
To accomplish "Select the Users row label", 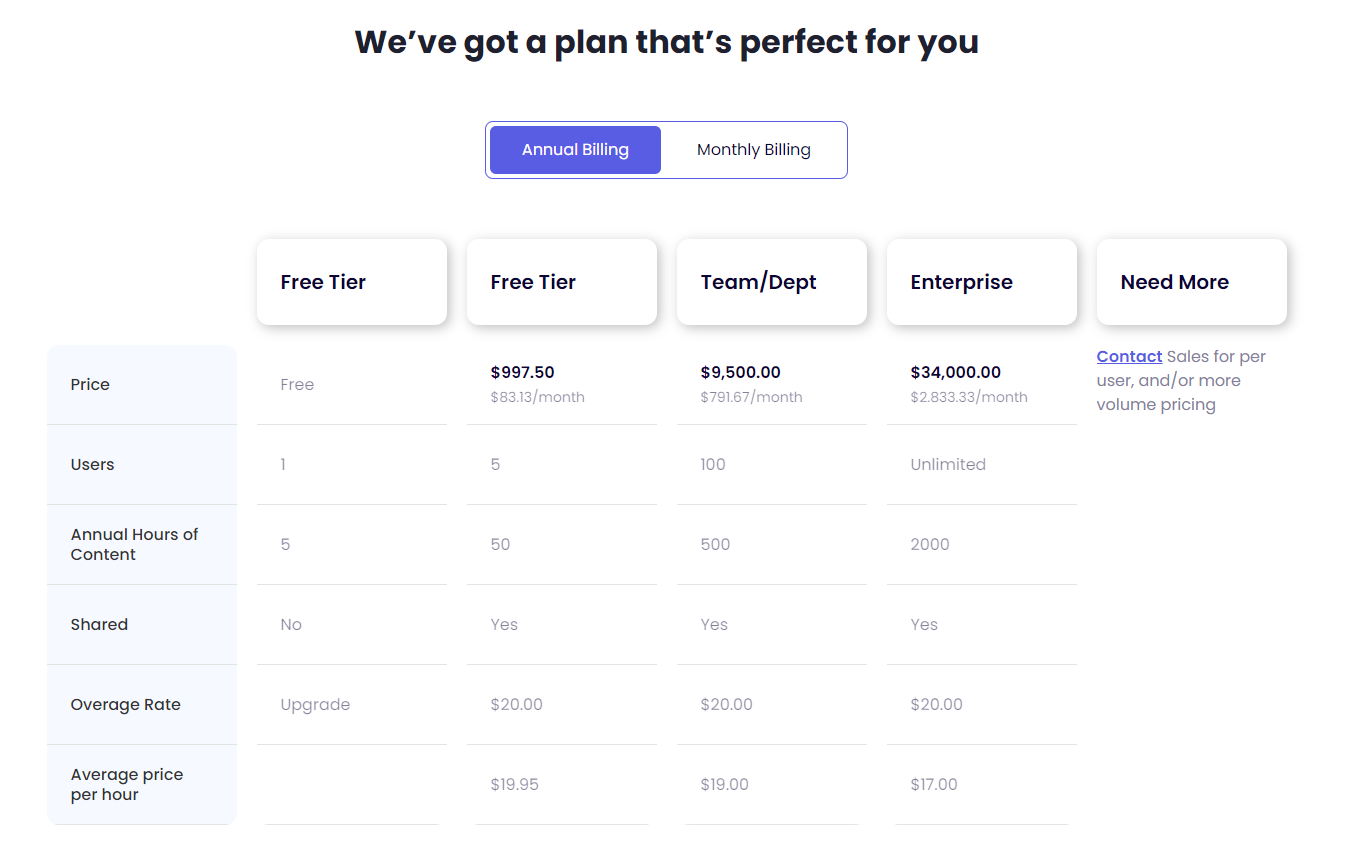I will (x=92, y=464).
